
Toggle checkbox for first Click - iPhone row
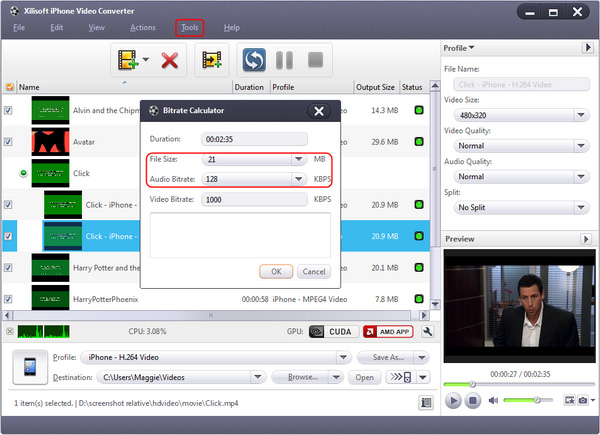click(x=8, y=205)
